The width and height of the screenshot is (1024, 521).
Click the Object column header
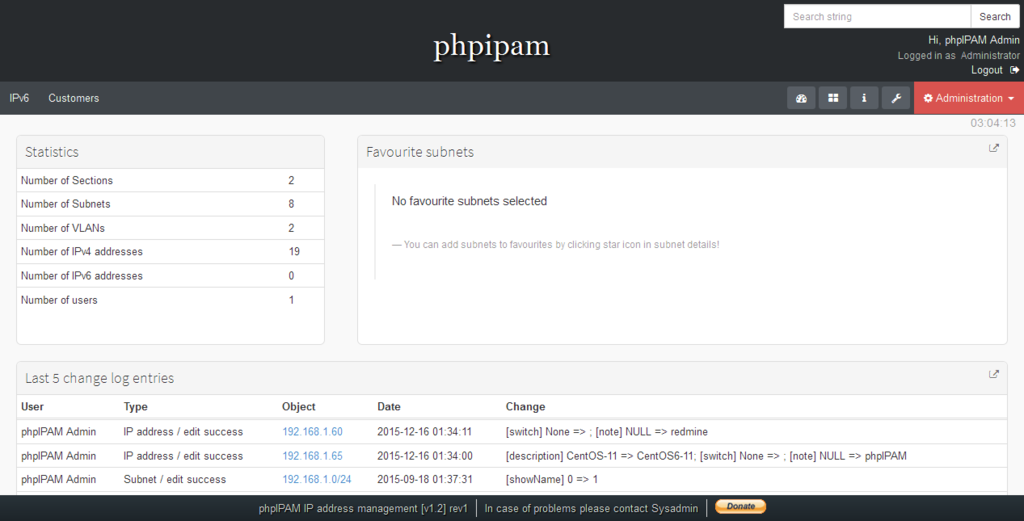click(298, 406)
